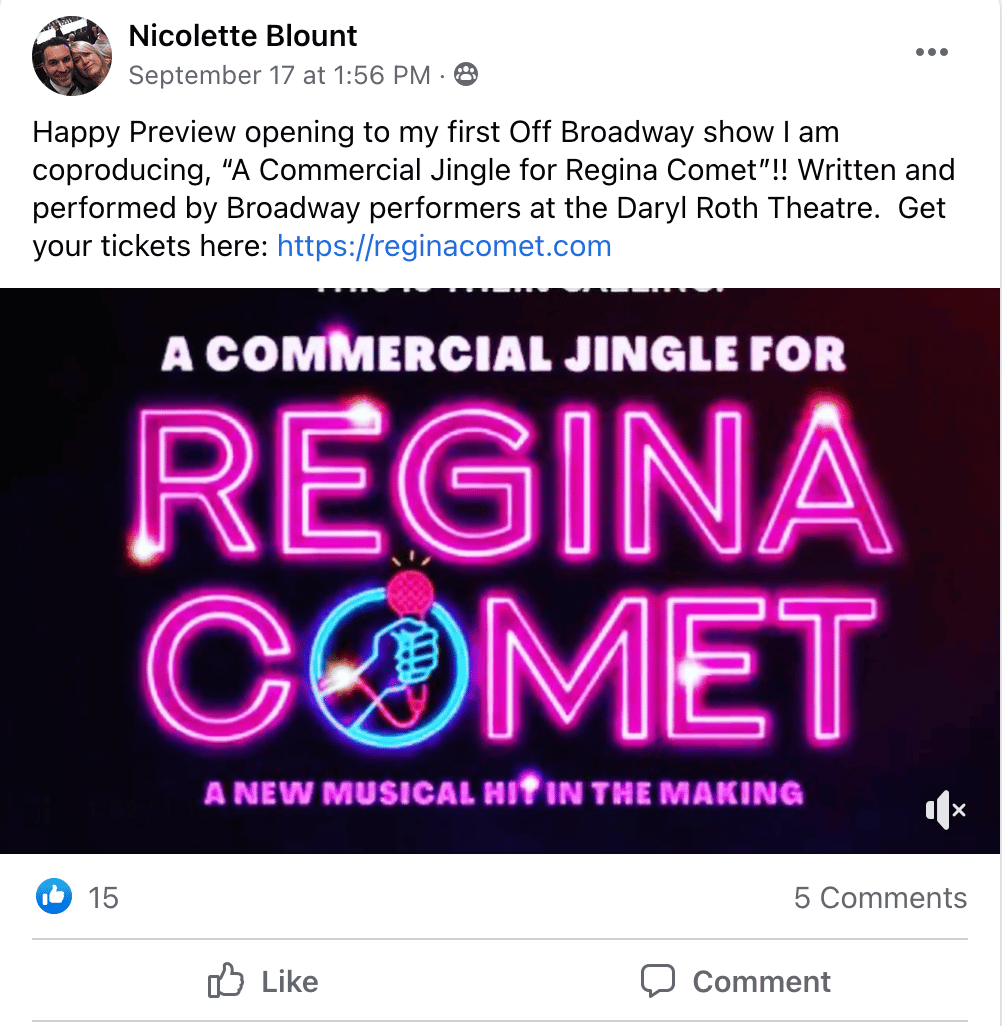Open the three-dots post options menu
The image size is (1002, 1026).
[931, 53]
